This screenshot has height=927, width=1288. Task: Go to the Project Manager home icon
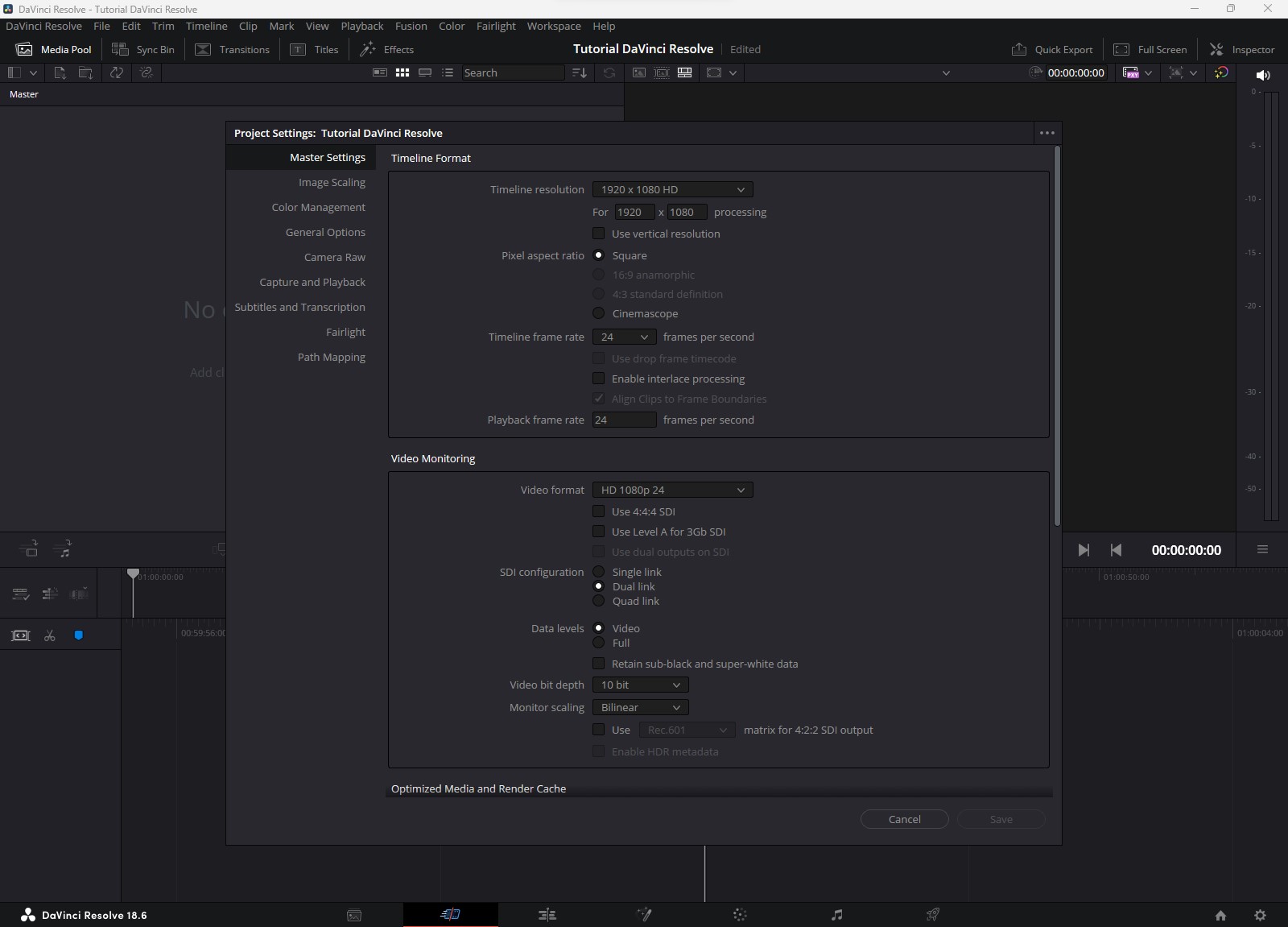[1220, 915]
